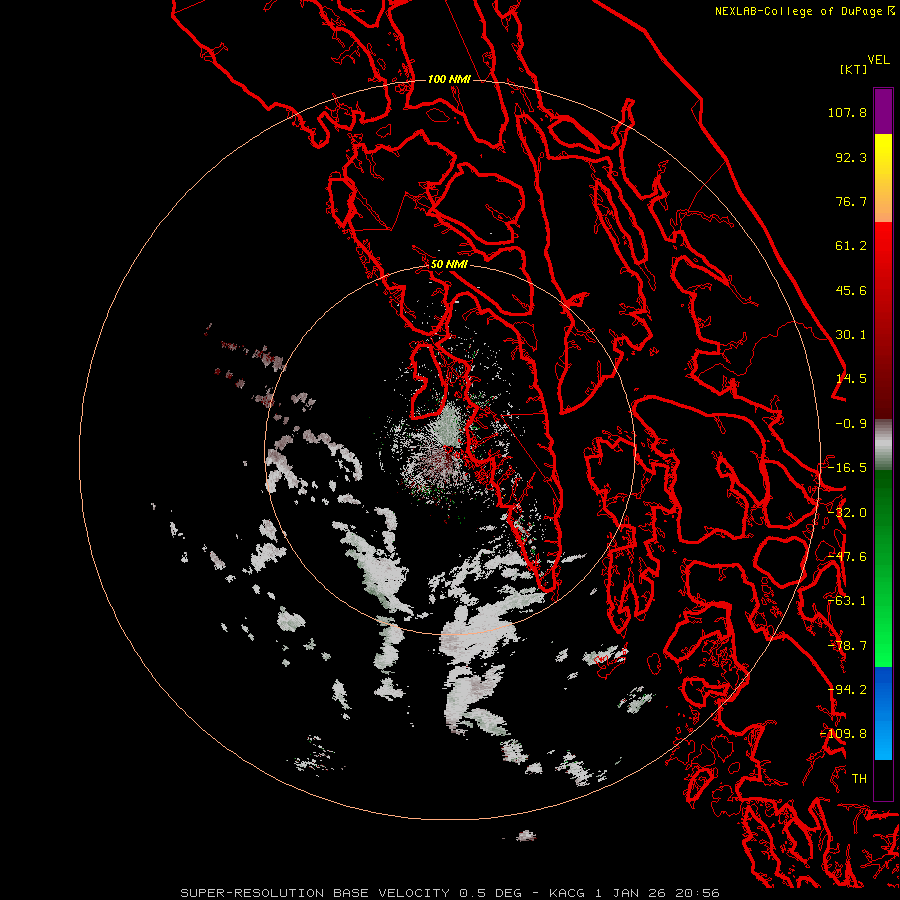Click the -0.9 velocity scale value
Screen dimensions: 900x900
click(x=851, y=424)
